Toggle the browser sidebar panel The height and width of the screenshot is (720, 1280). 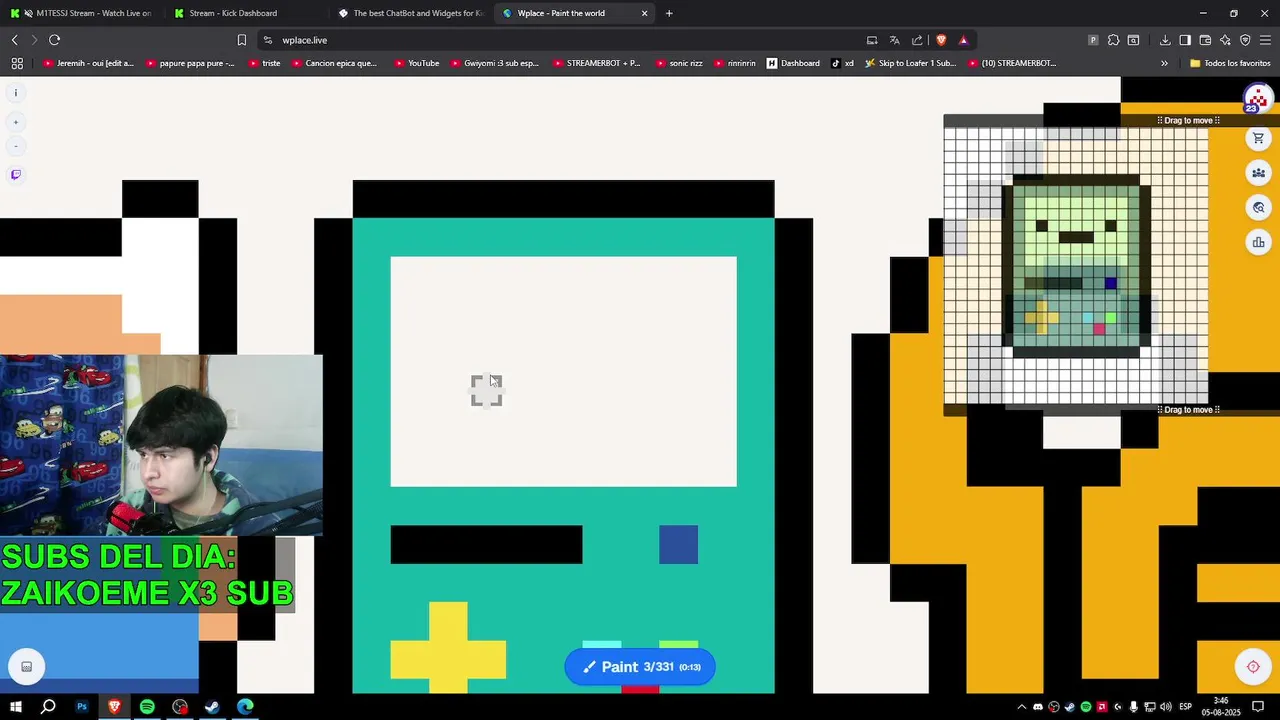[1185, 40]
